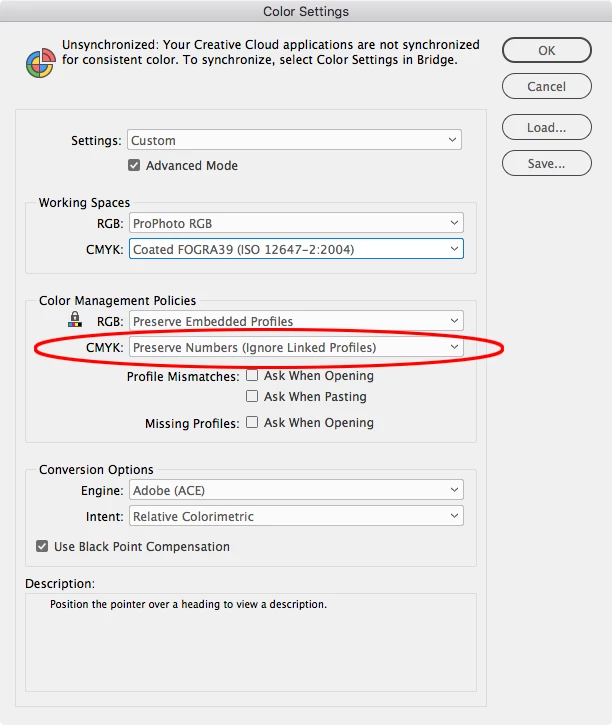Click the lock icon beside RGB policy
This screenshot has width=612, height=725.
coord(75,319)
